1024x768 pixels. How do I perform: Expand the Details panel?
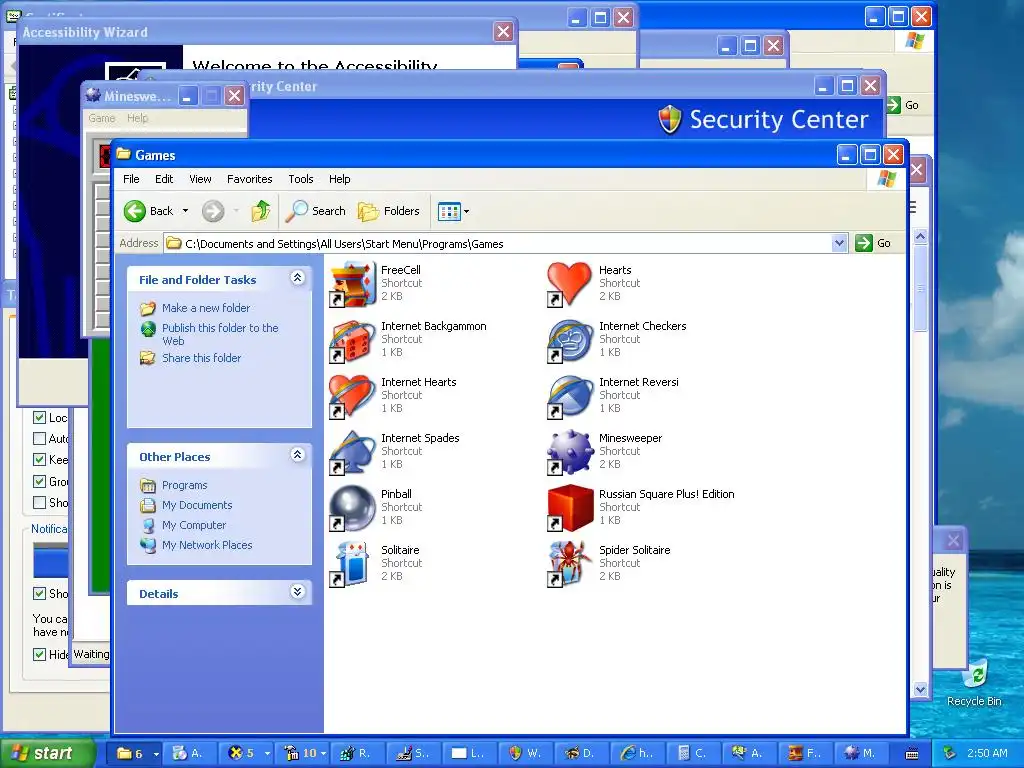(x=297, y=592)
